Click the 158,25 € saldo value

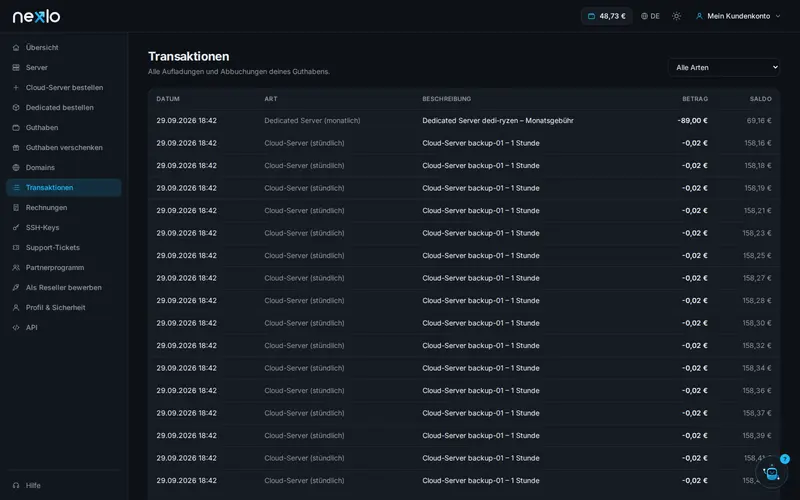pos(757,256)
